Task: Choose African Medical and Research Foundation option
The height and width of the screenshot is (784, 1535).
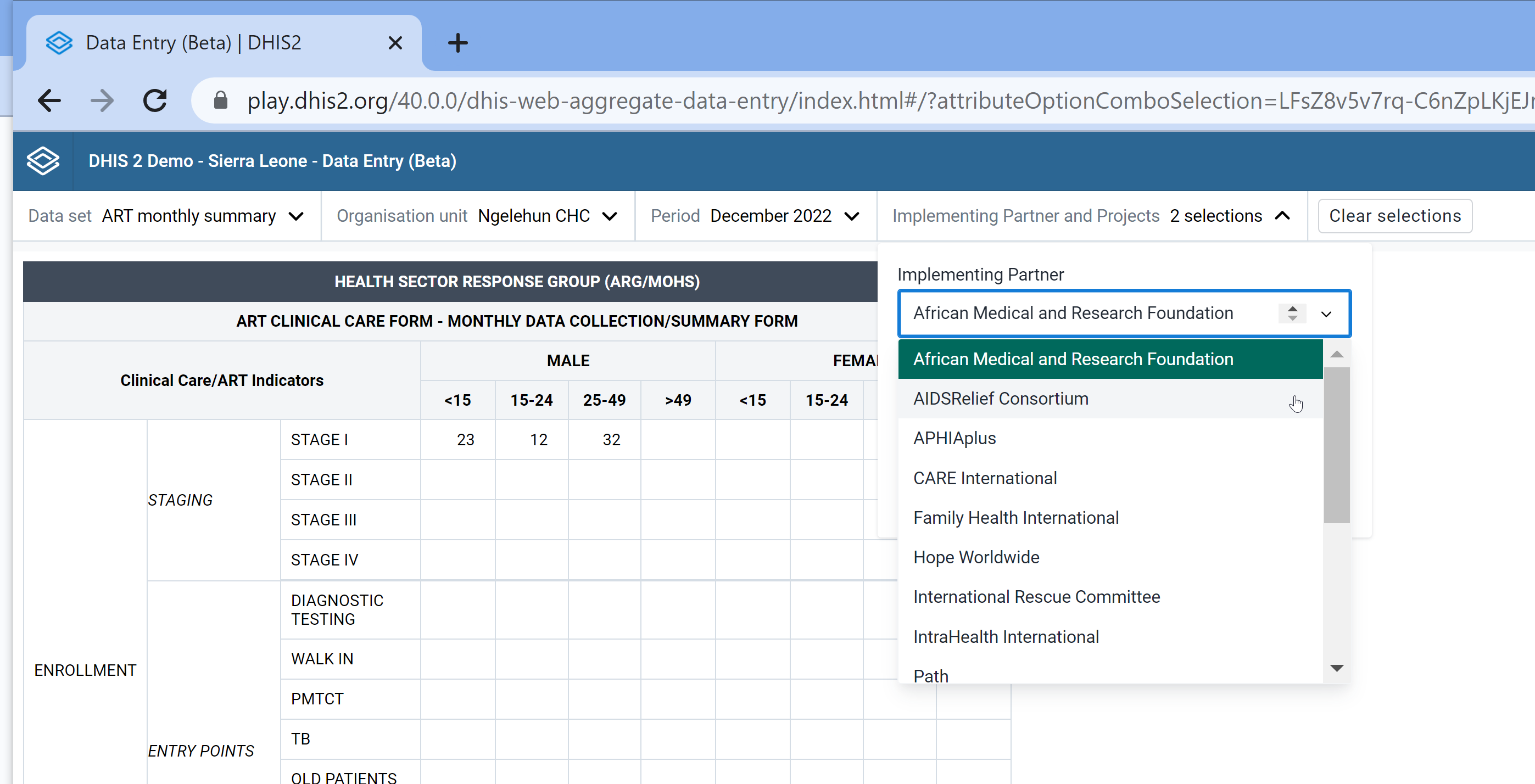Action: pos(1110,359)
